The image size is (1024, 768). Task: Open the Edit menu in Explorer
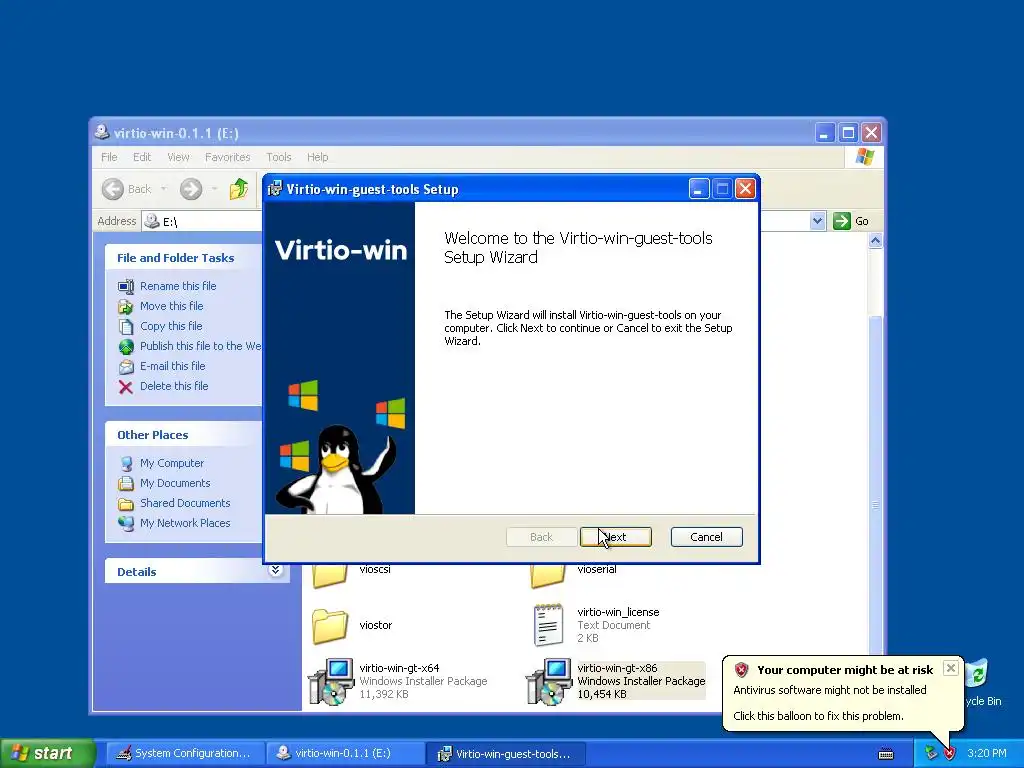(x=142, y=157)
